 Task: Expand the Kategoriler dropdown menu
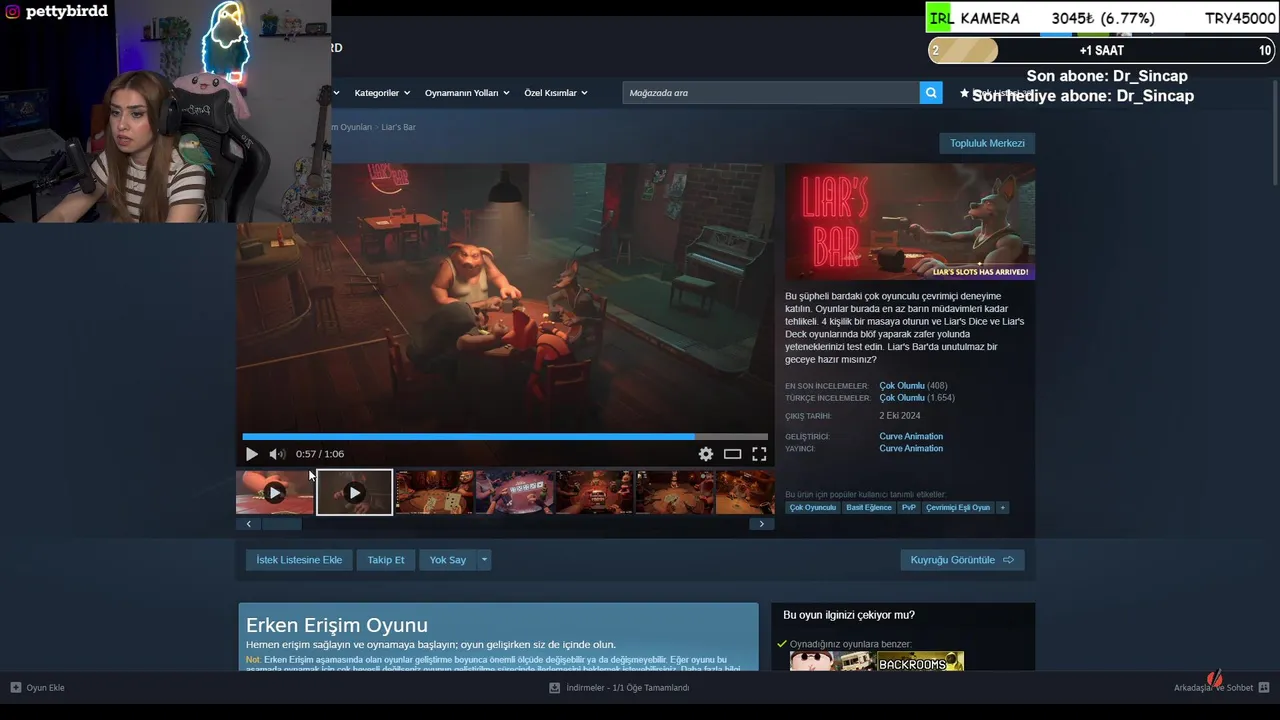(x=382, y=93)
